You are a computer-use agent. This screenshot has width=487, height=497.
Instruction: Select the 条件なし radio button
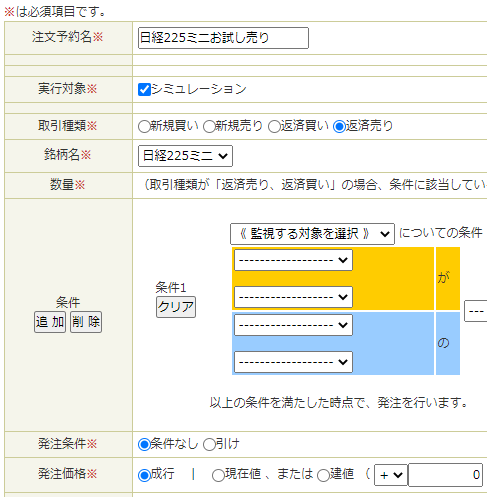tap(144, 444)
